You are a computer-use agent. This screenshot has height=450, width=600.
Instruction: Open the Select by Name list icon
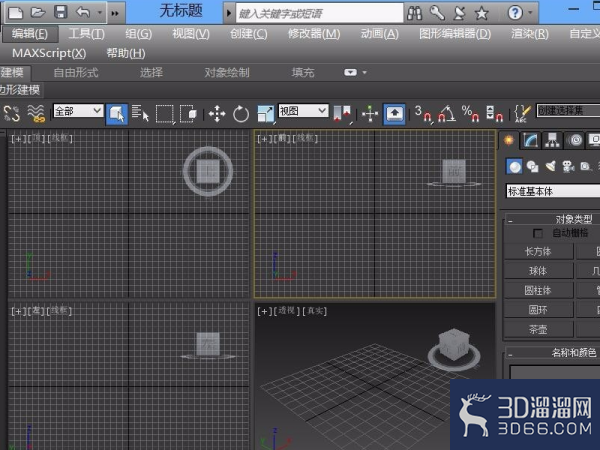pyautogui.click(x=140, y=114)
